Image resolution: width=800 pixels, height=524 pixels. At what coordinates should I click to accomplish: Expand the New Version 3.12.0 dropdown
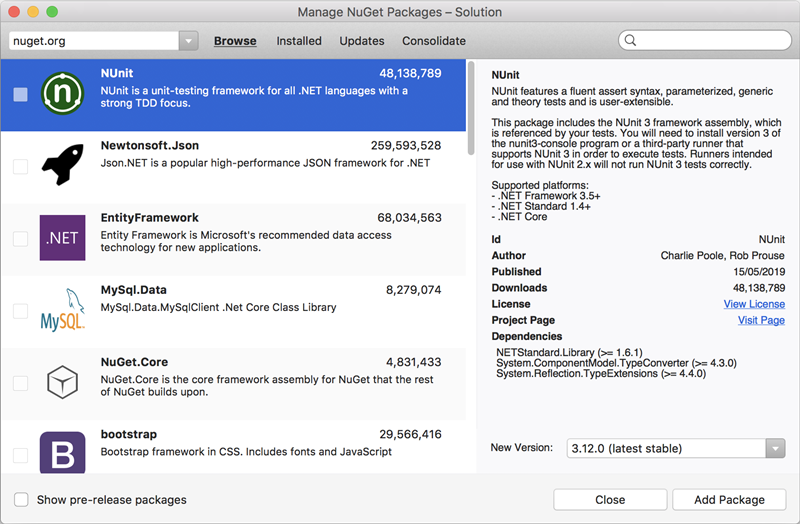coord(775,448)
